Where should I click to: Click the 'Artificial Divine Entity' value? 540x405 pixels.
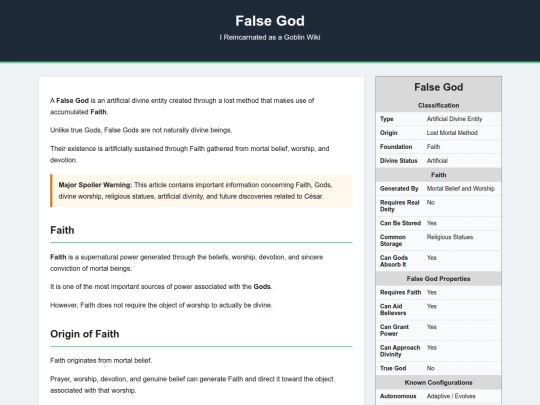(x=454, y=119)
